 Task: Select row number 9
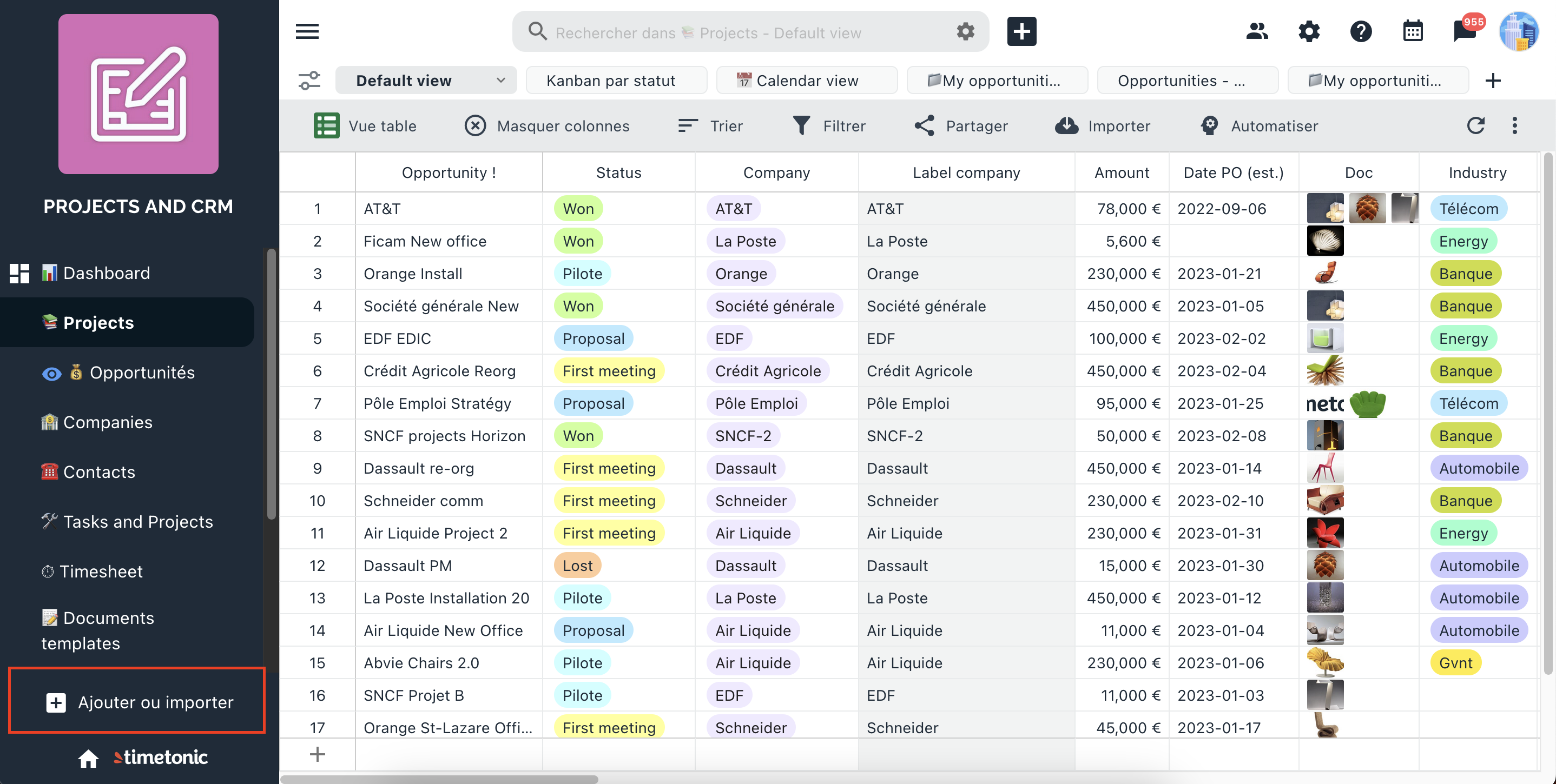coord(317,468)
